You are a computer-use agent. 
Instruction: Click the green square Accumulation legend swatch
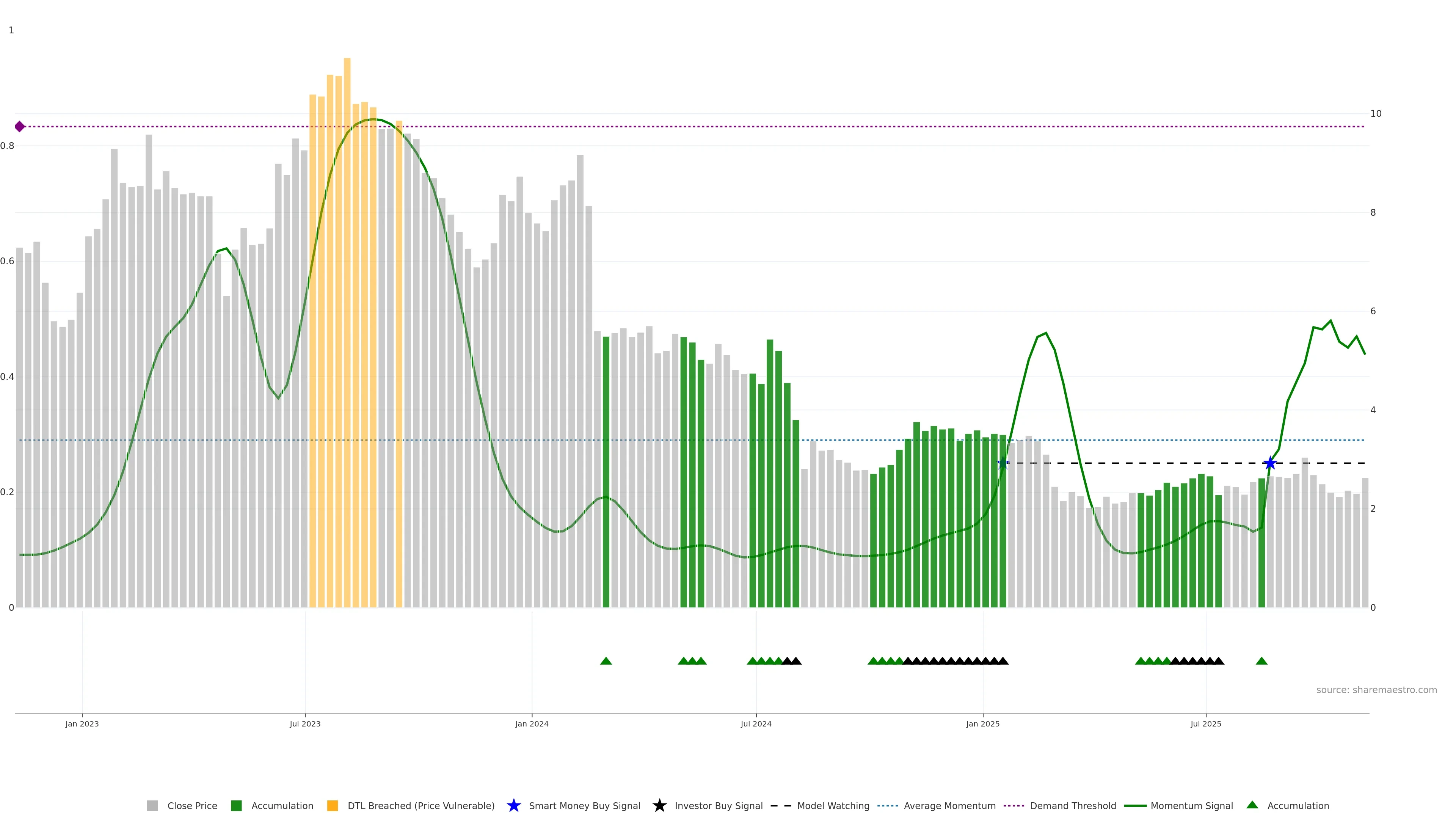[236, 805]
